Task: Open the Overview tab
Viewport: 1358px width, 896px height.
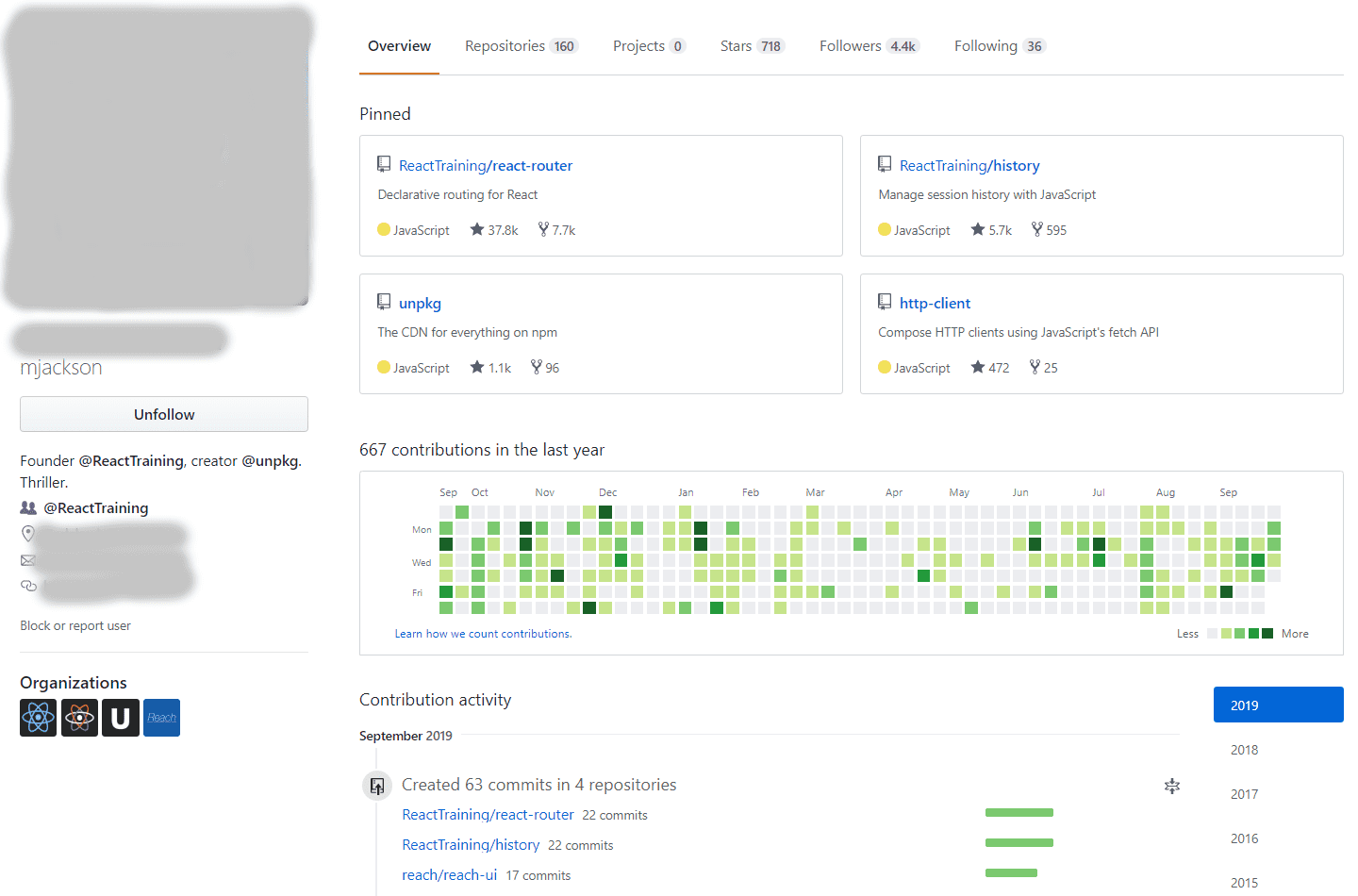Action: click(x=399, y=46)
